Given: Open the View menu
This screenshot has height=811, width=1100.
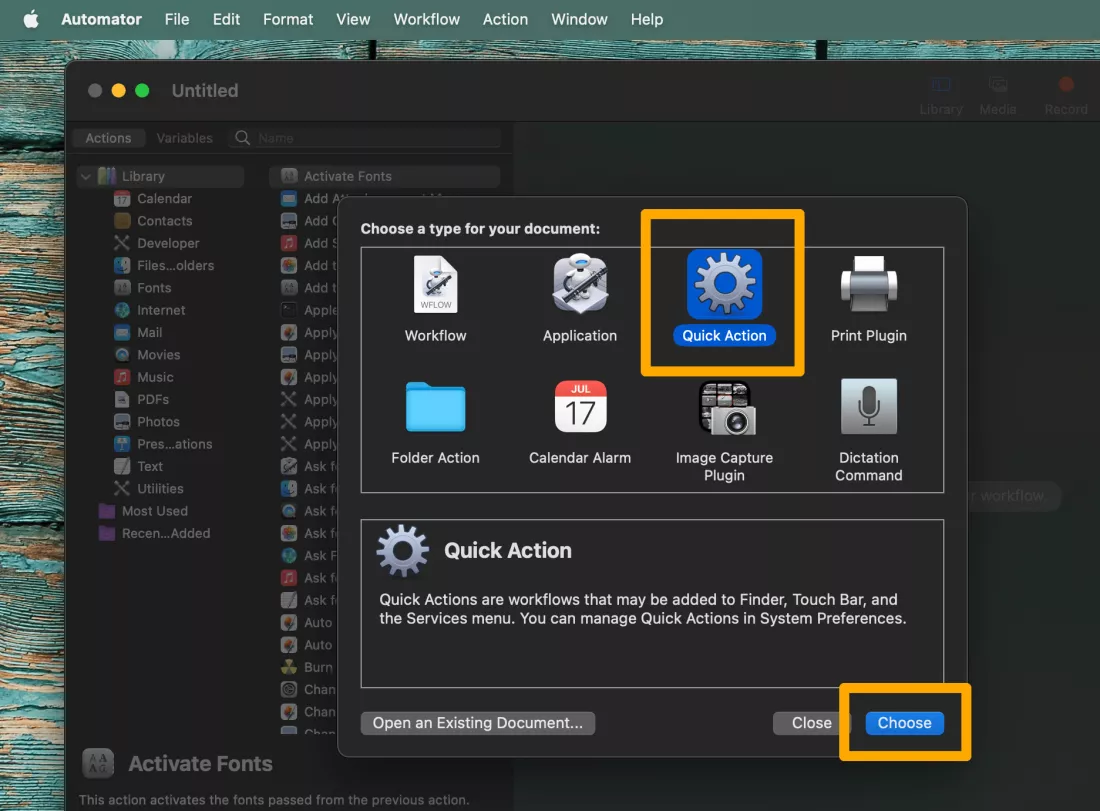Looking at the screenshot, I should tap(353, 19).
